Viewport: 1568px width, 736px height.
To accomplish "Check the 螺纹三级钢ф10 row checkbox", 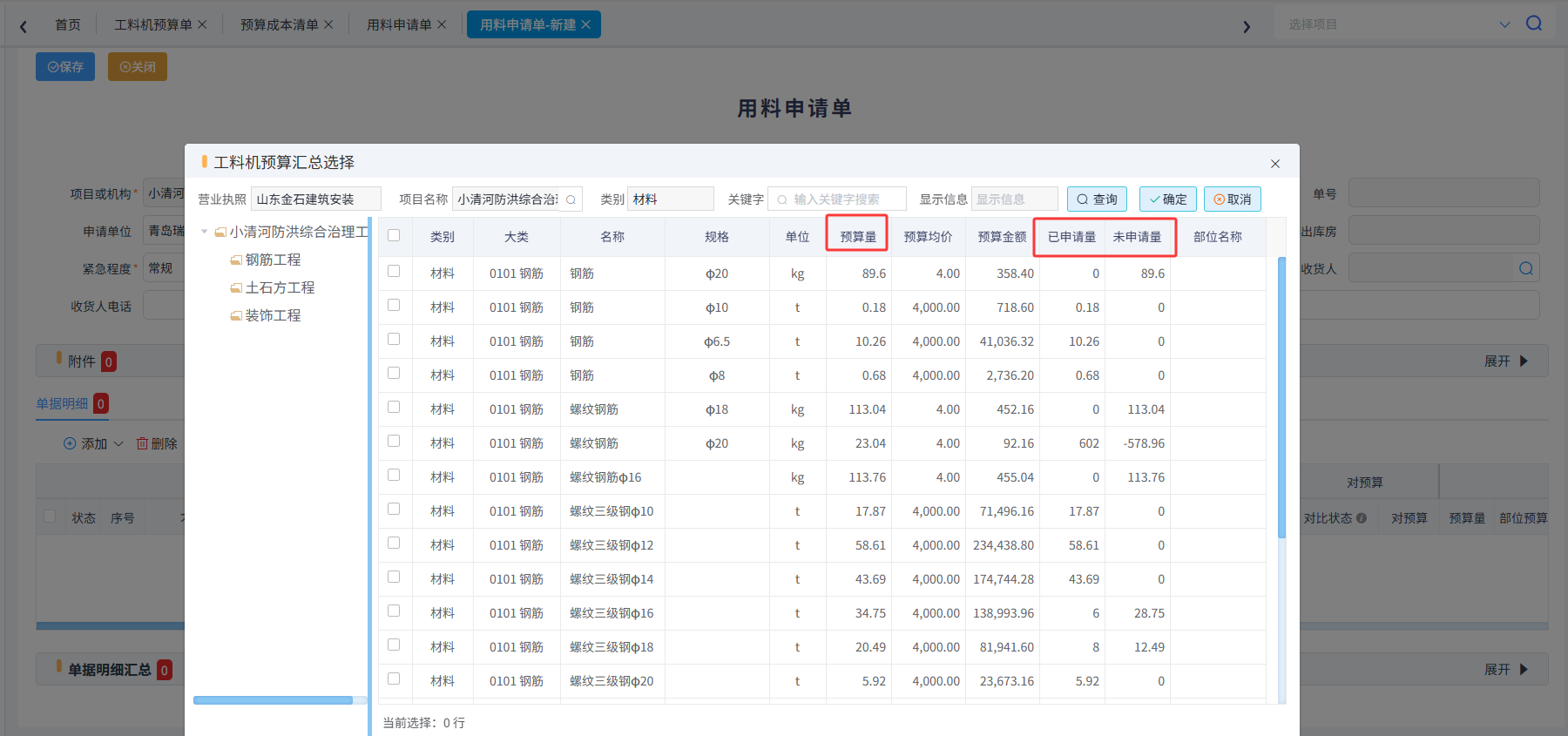I will (394, 509).
